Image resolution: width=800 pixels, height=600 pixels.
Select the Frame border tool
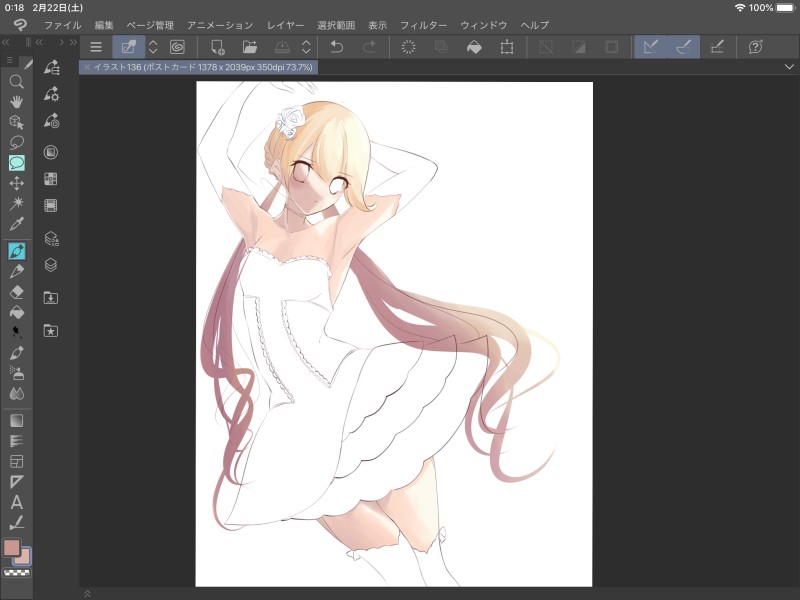(x=16, y=462)
